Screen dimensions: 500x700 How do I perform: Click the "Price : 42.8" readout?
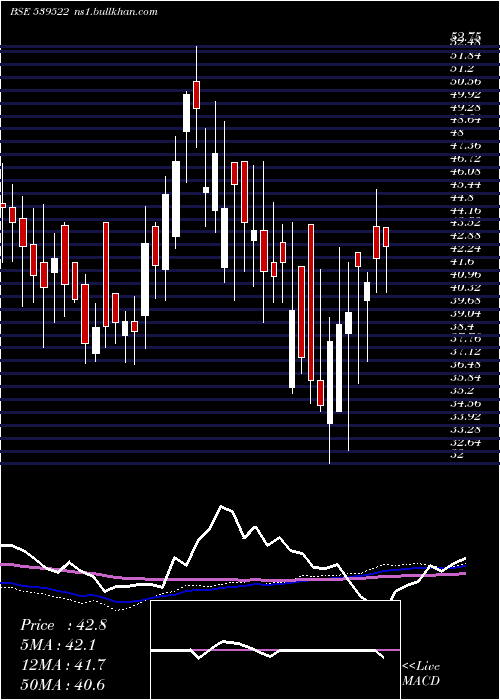coord(63,625)
